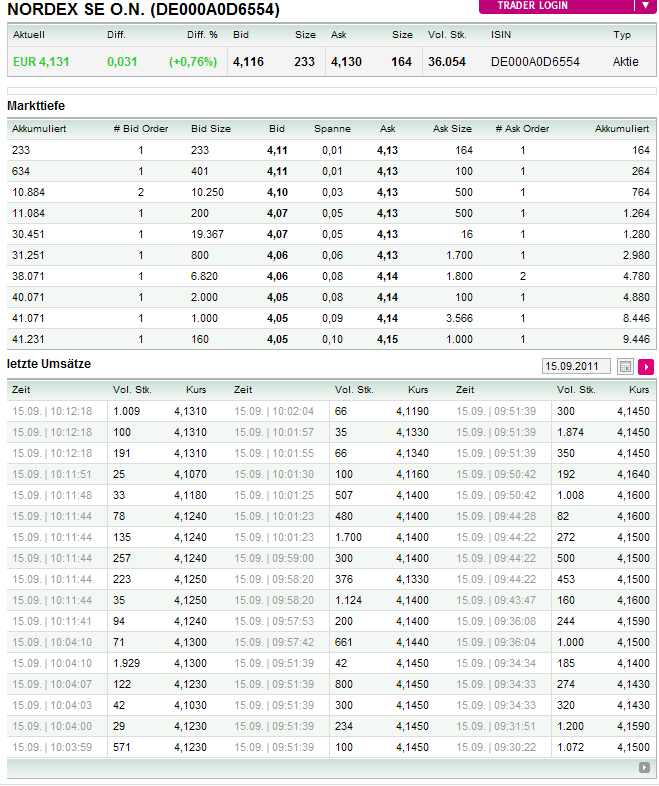Select trade time 15.09. | 10:03:59
This screenshot has width=659, height=786.
(x=52, y=747)
